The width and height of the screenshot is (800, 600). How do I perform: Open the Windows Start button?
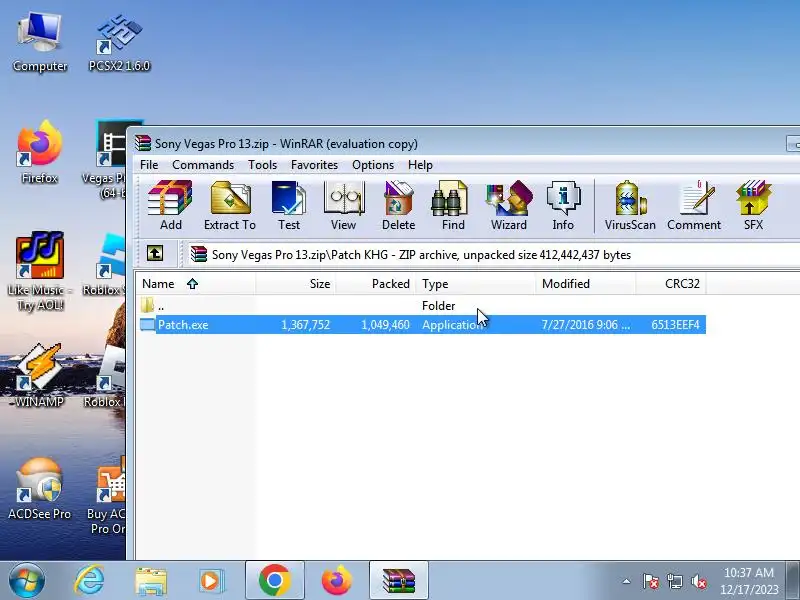click(x=27, y=580)
